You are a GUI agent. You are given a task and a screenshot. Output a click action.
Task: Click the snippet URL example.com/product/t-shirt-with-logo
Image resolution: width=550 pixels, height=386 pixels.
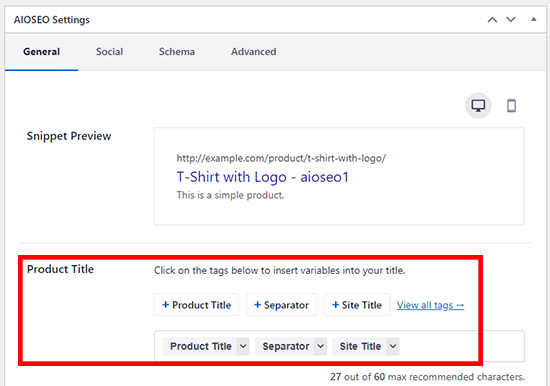[x=281, y=158]
